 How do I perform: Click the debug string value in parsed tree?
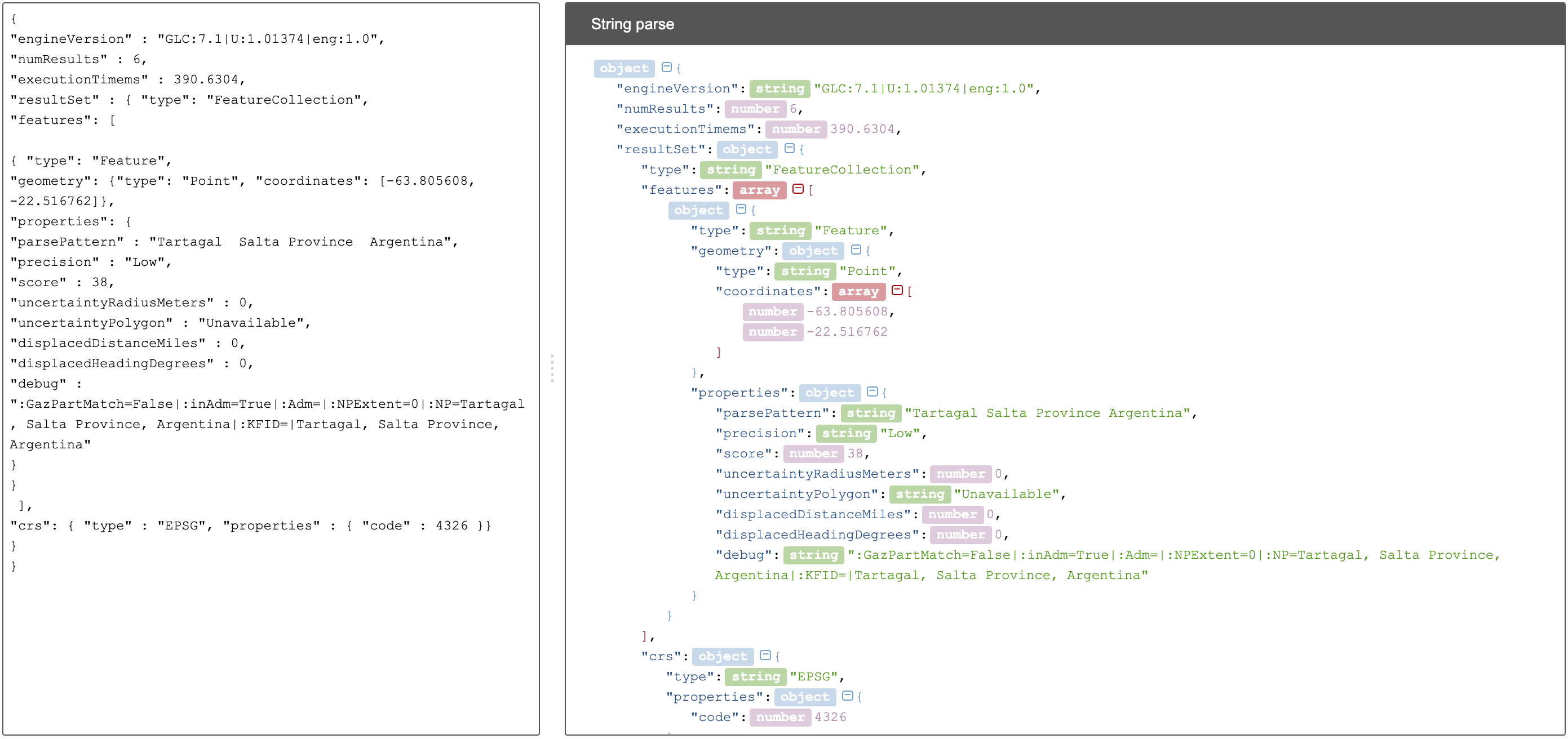coord(1108,565)
